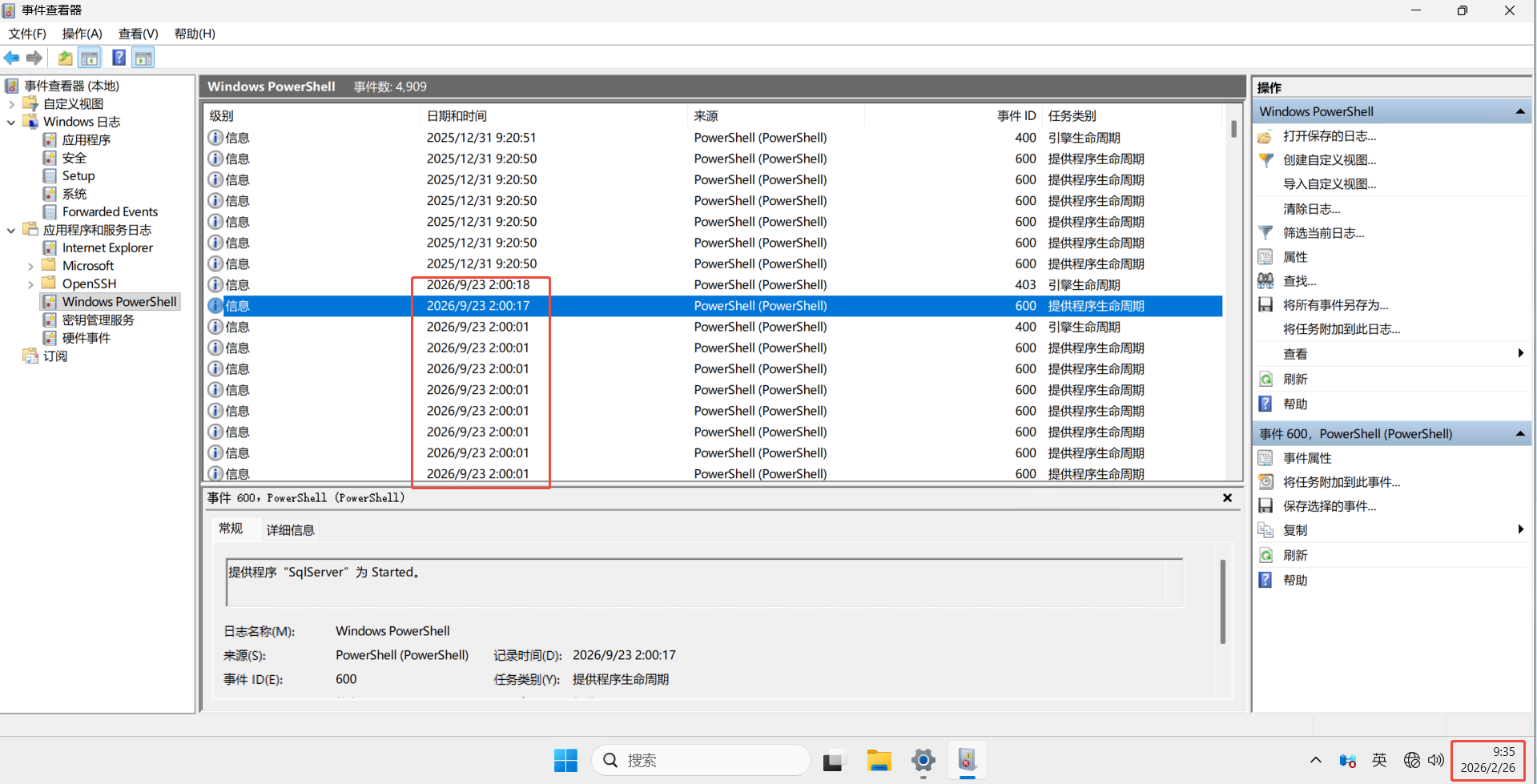
Task: Click 将任务附加到此事件... action
Action: pos(1342,482)
